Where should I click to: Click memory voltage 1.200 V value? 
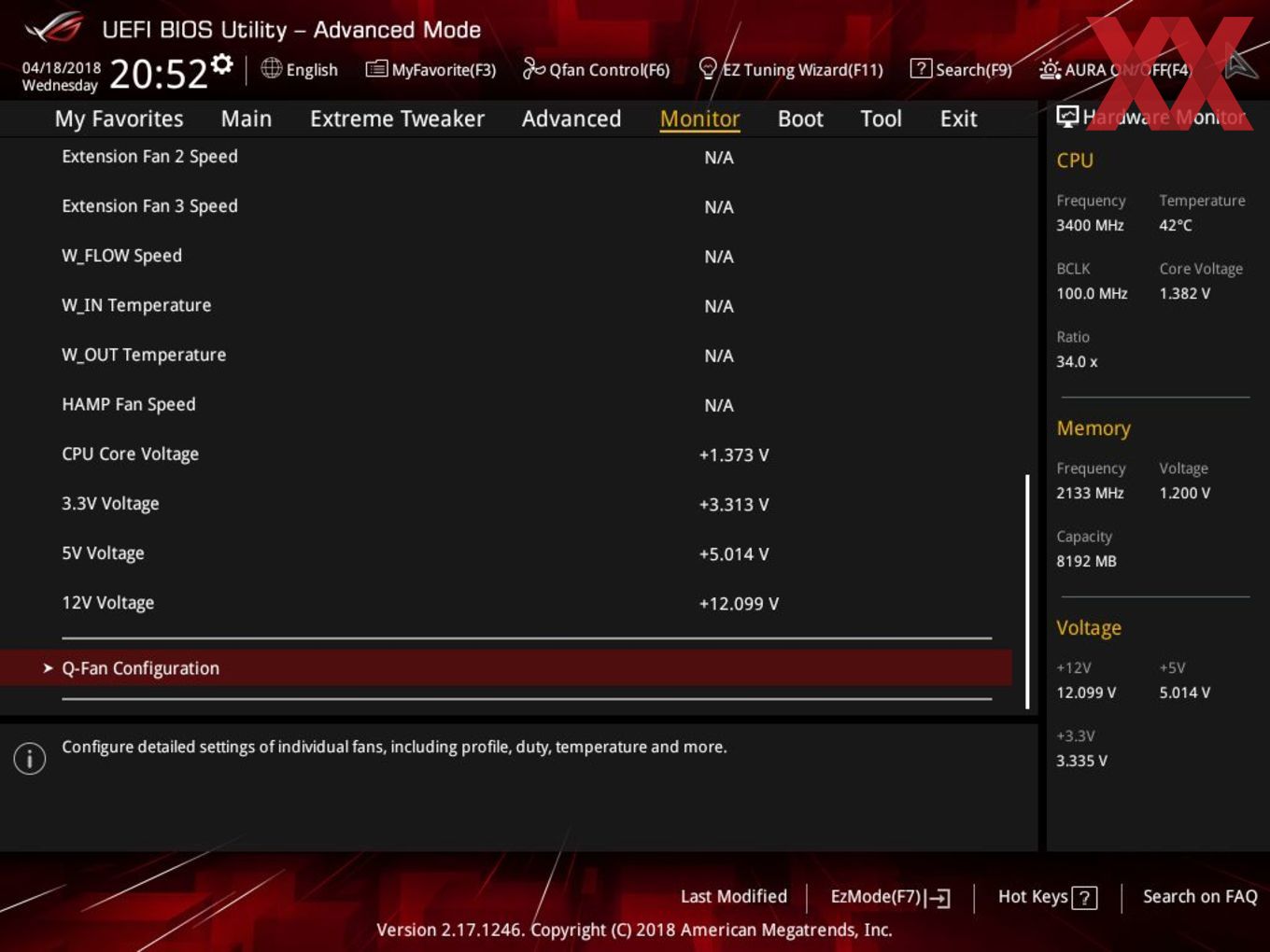click(x=1184, y=493)
